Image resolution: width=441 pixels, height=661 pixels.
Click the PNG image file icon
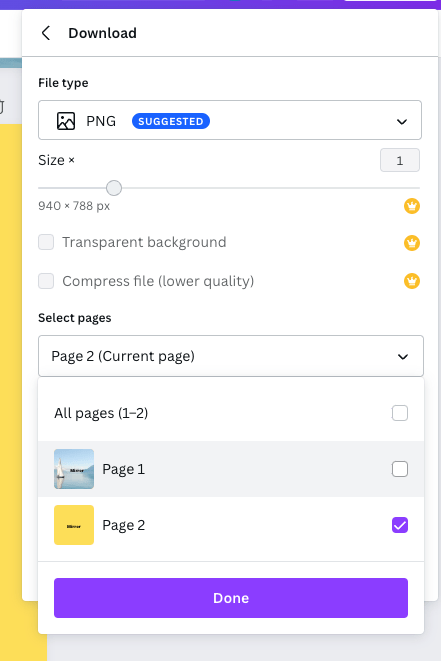[66, 121]
